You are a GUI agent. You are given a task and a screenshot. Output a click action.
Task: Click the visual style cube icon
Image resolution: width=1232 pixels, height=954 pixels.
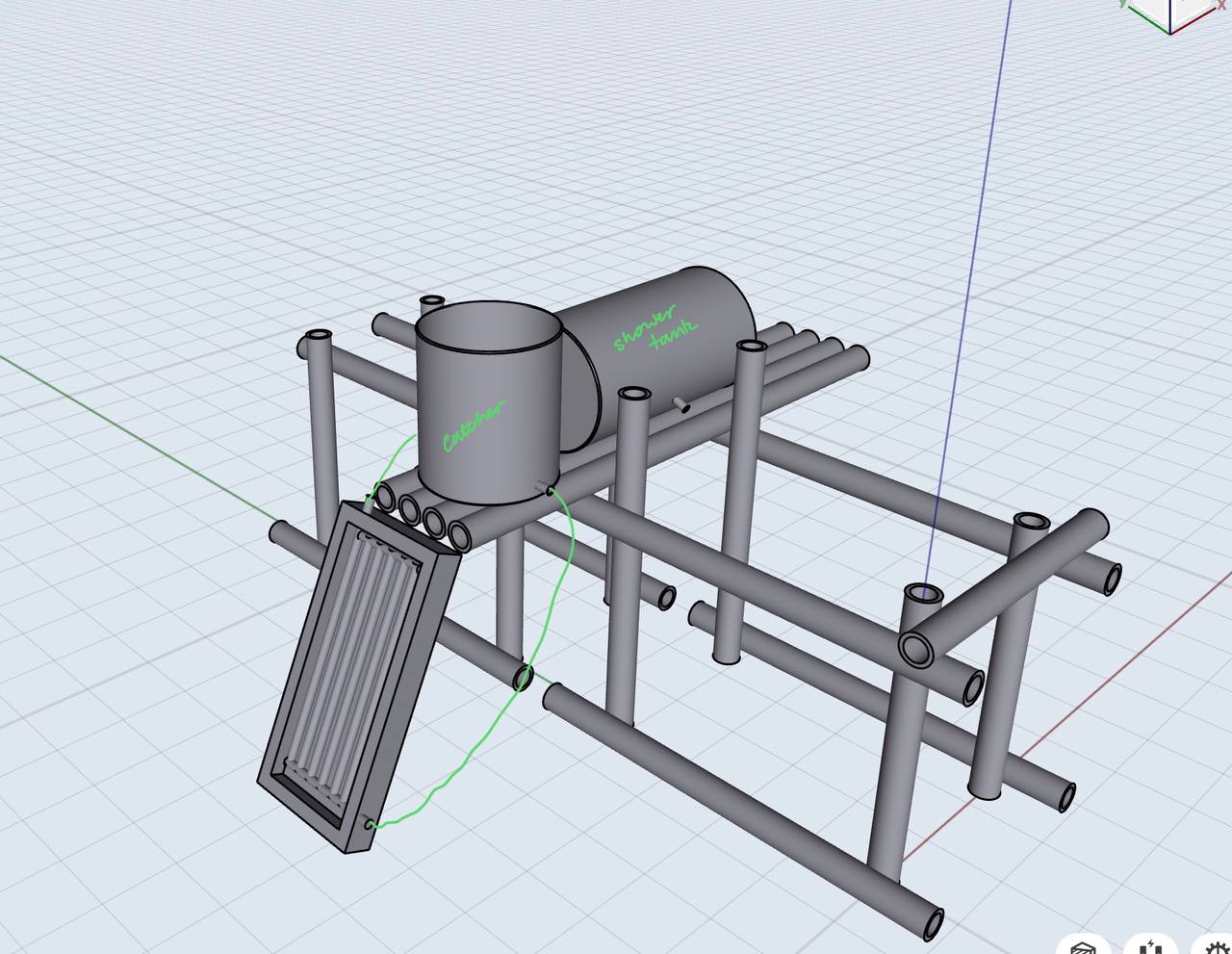coord(1084,946)
